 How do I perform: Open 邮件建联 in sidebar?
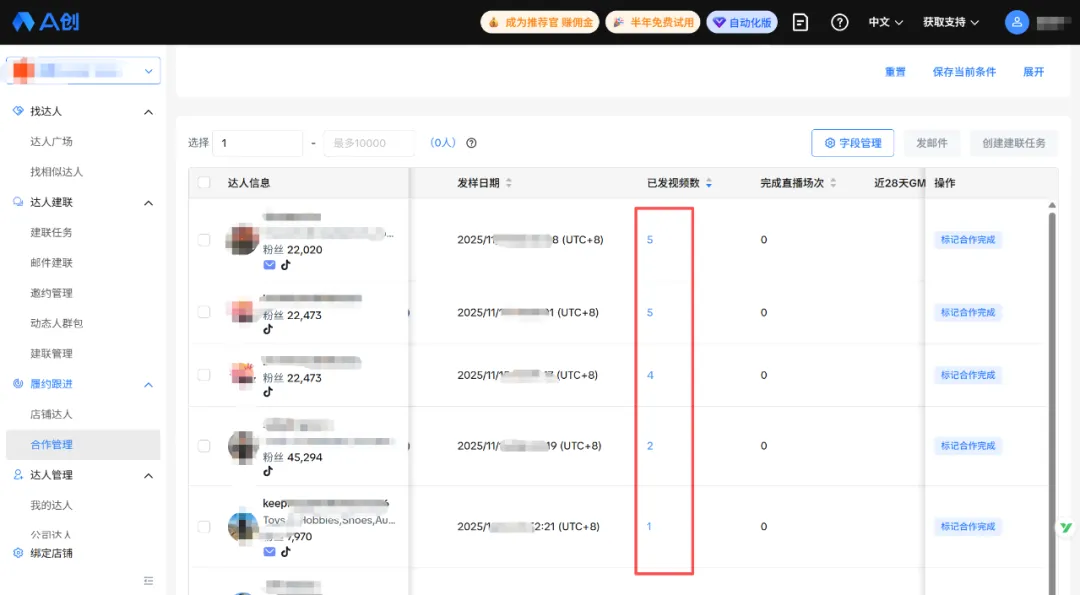(x=51, y=262)
